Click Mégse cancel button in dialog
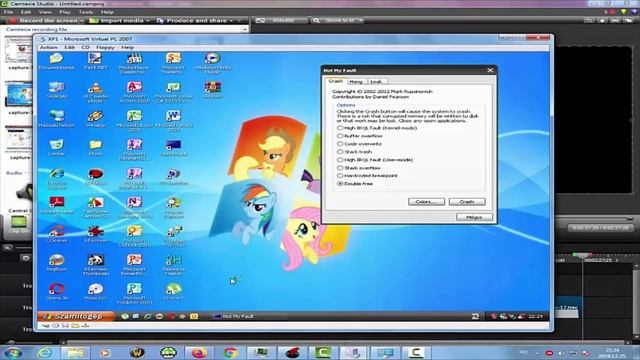640x360 pixels. point(474,217)
